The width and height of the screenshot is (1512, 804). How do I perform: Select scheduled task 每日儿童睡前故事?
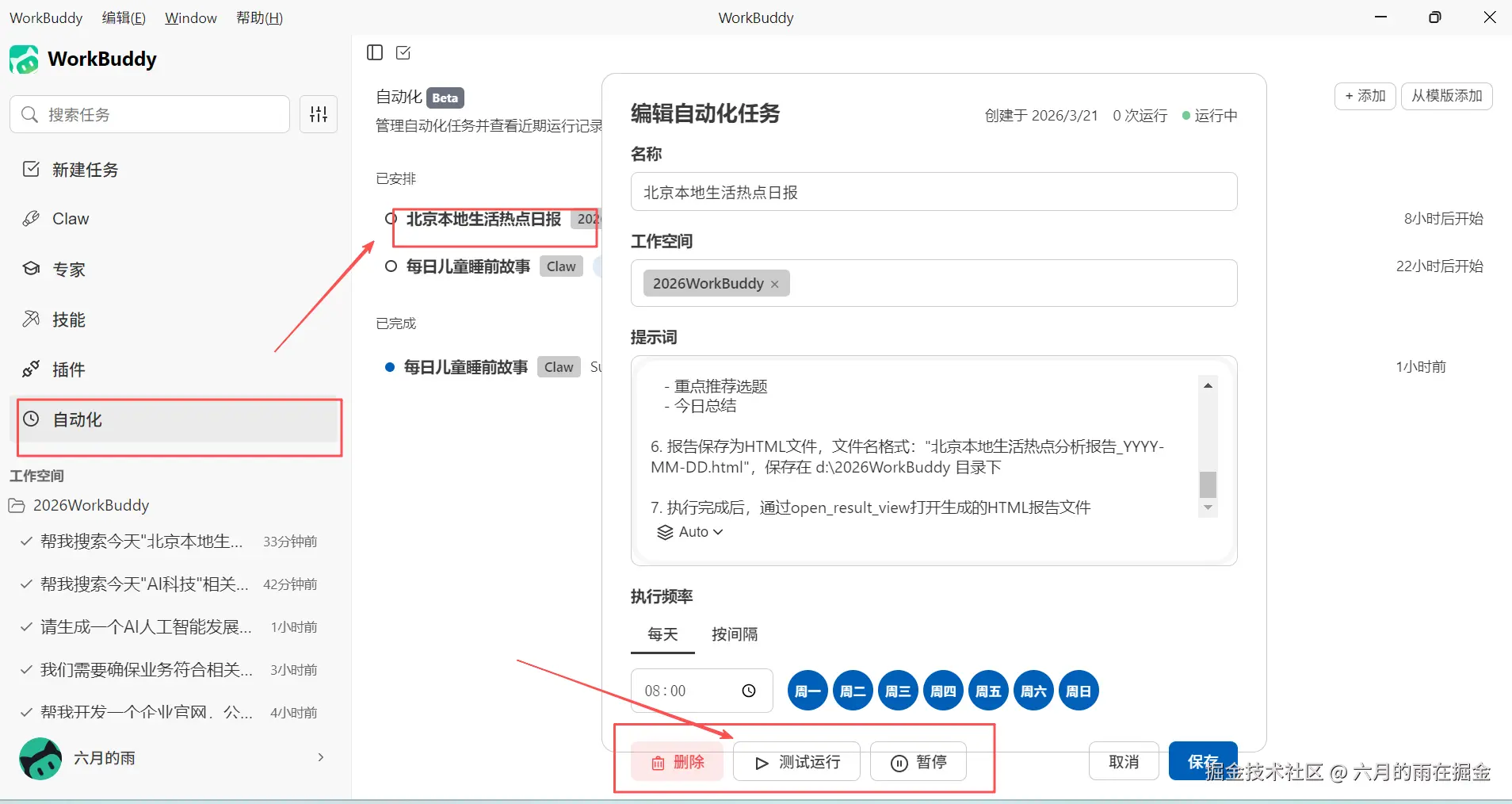coord(468,267)
